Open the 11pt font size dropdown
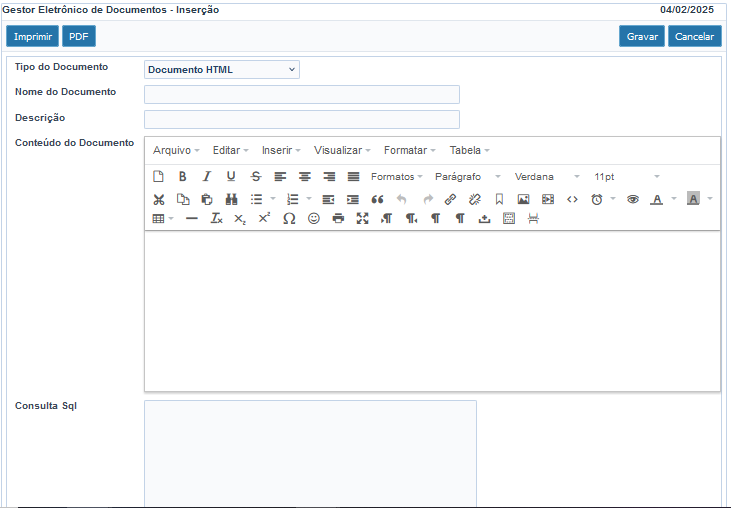 coord(626,177)
